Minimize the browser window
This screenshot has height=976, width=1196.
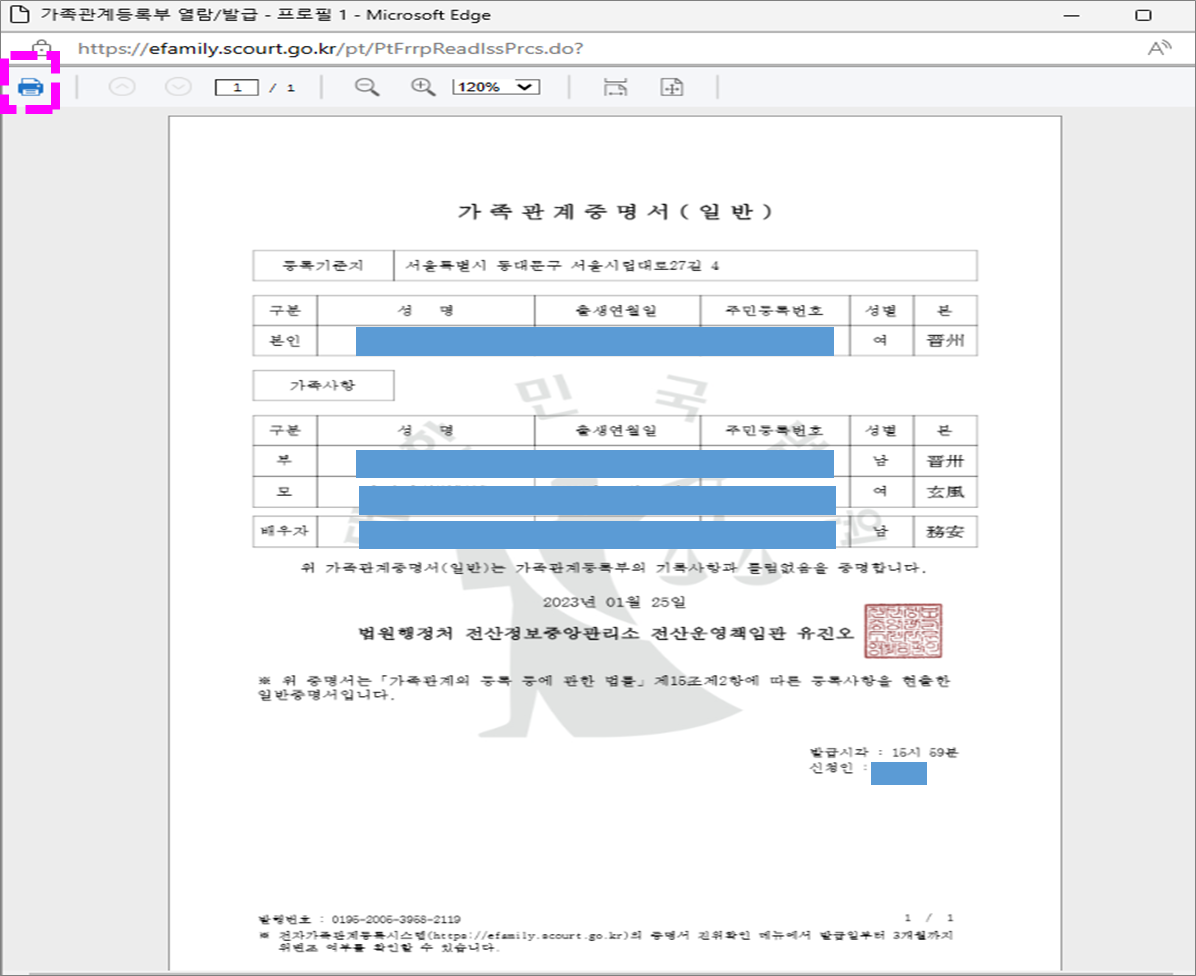click(x=1073, y=14)
